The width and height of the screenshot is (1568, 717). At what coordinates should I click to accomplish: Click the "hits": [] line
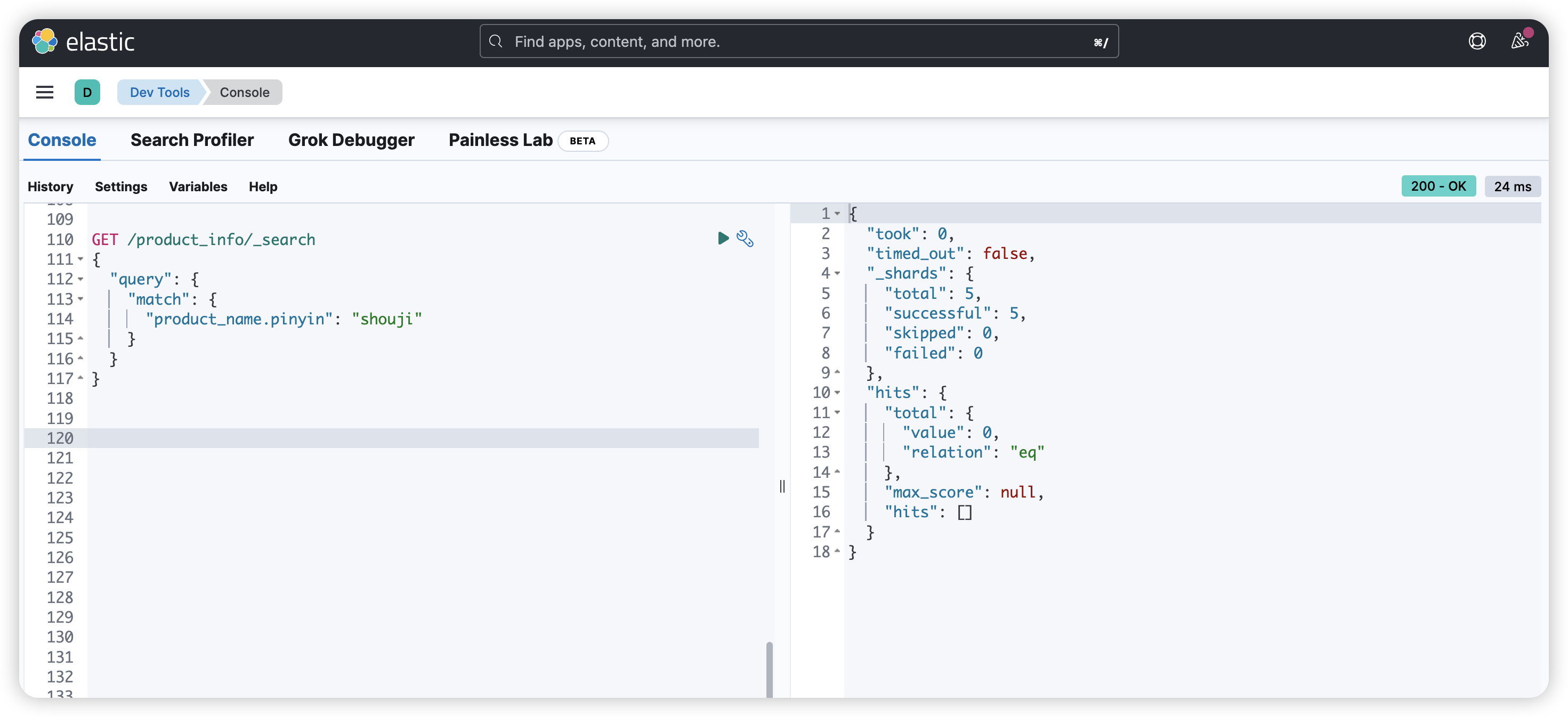pyautogui.click(x=928, y=512)
